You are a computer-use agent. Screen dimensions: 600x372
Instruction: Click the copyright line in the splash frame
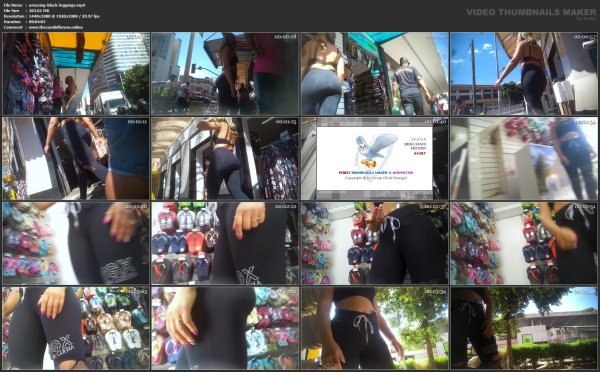pos(376,178)
